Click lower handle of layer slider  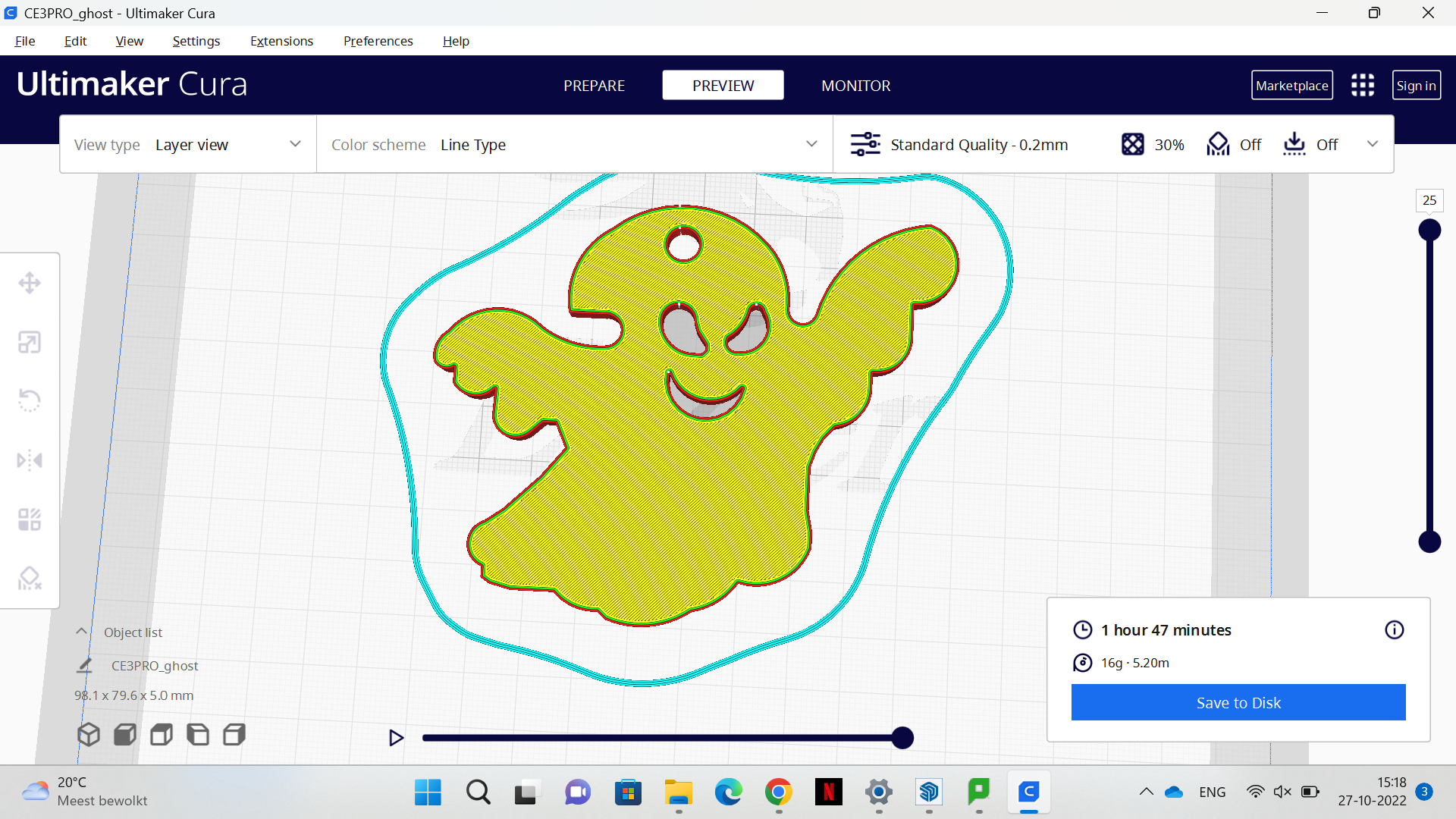(1429, 541)
